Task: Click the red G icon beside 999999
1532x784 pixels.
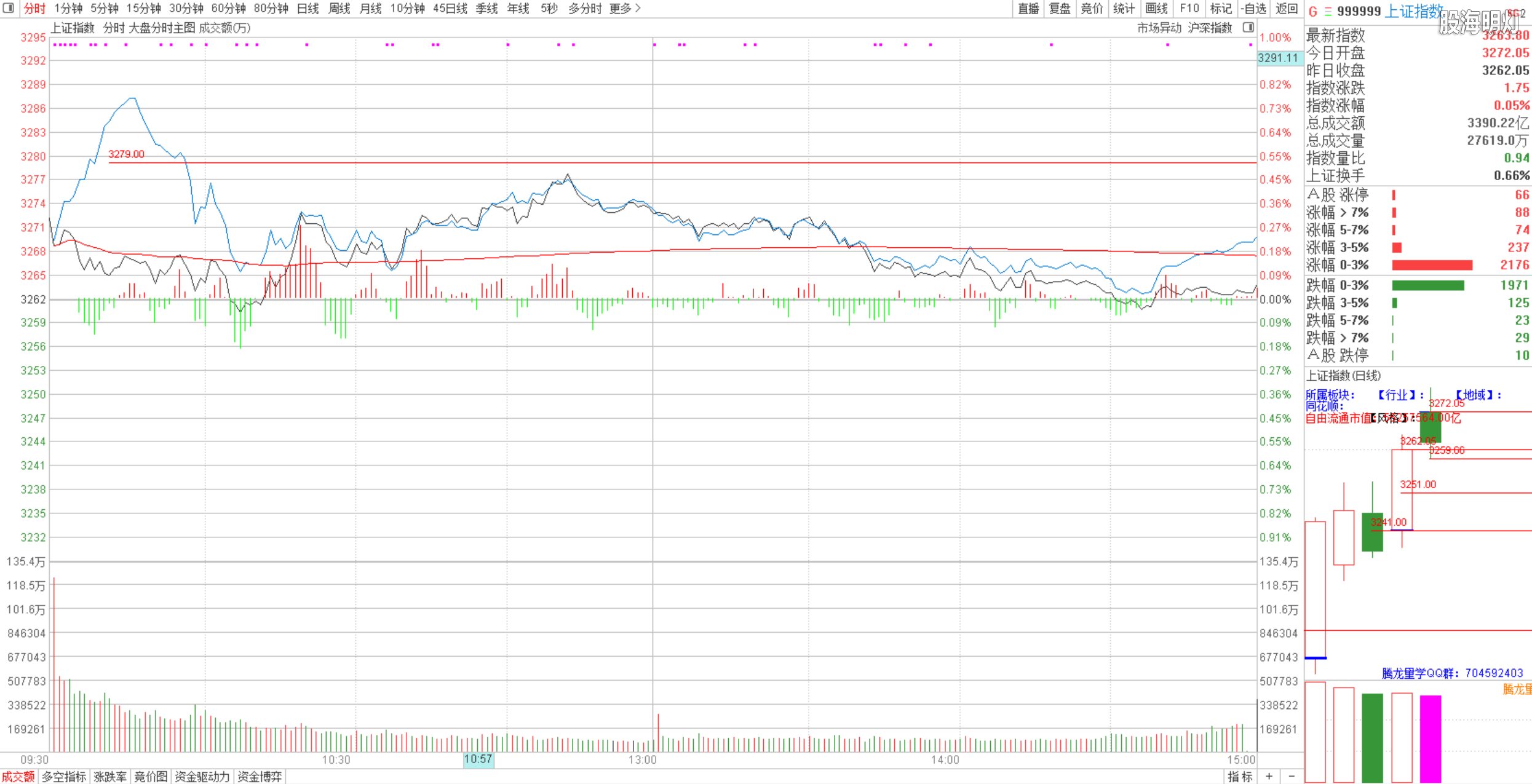Action: pos(1312,12)
